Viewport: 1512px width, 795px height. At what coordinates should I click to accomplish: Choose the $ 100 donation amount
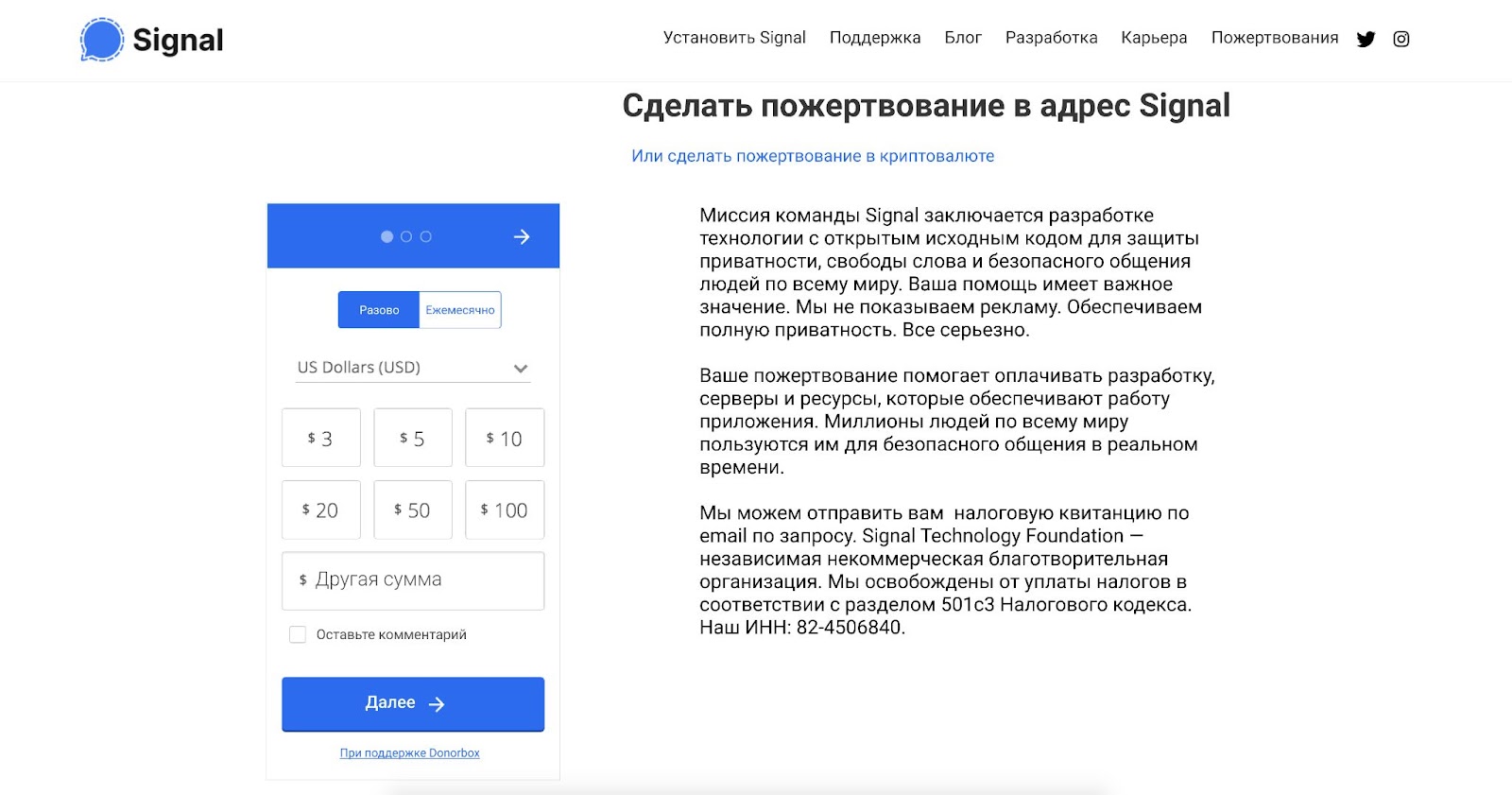pyautogui.click(x=505, y=510)
